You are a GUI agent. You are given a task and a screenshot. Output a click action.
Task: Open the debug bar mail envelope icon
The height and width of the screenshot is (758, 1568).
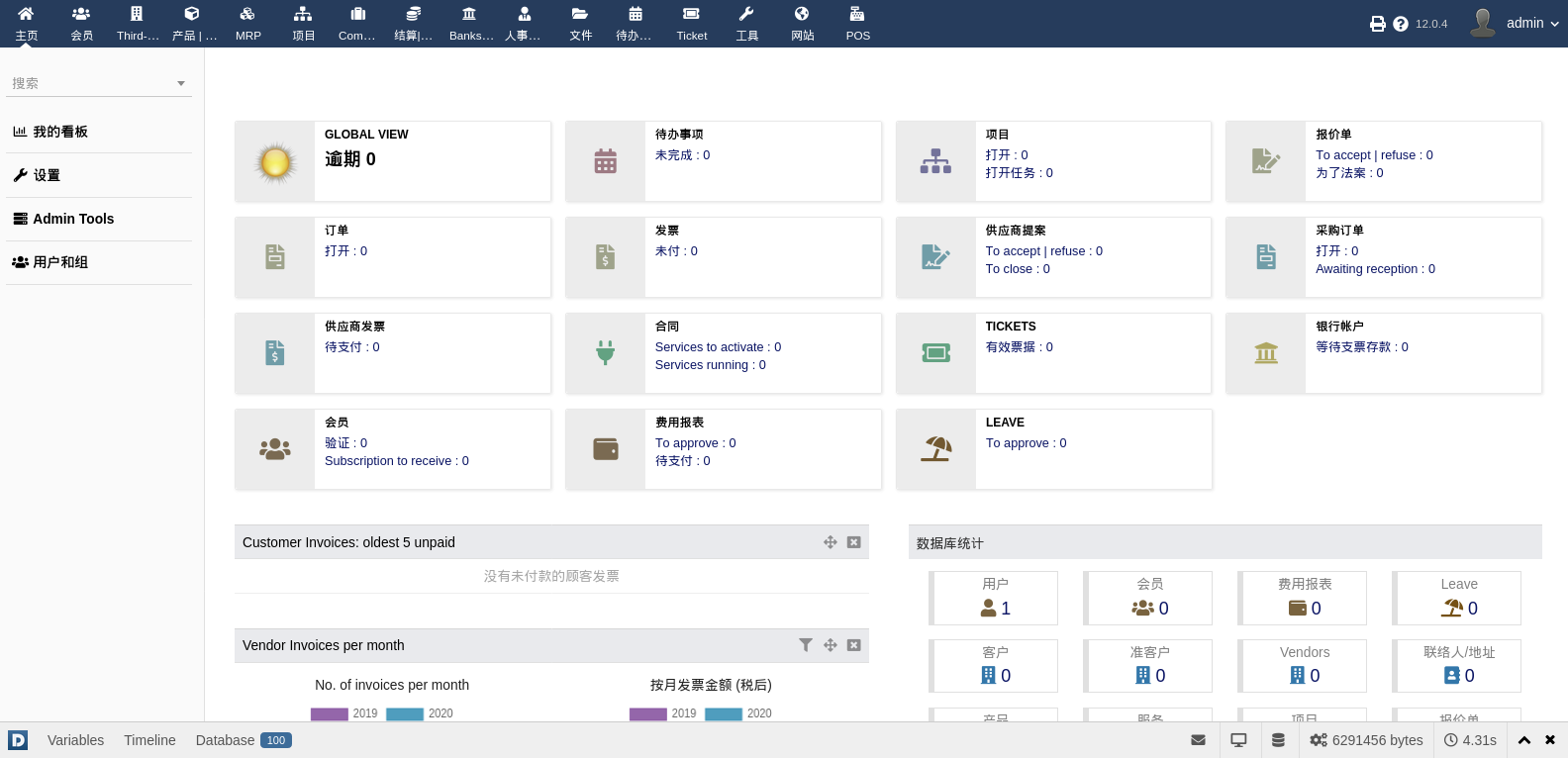(x=1198, y=740)
